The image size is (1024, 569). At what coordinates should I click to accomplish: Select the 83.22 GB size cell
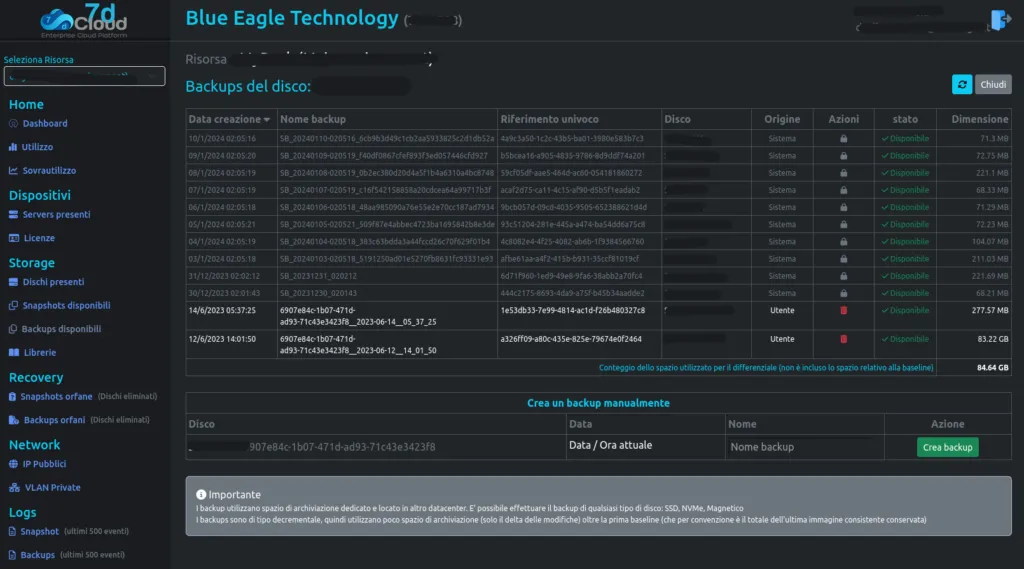click(x=993, y=339)
